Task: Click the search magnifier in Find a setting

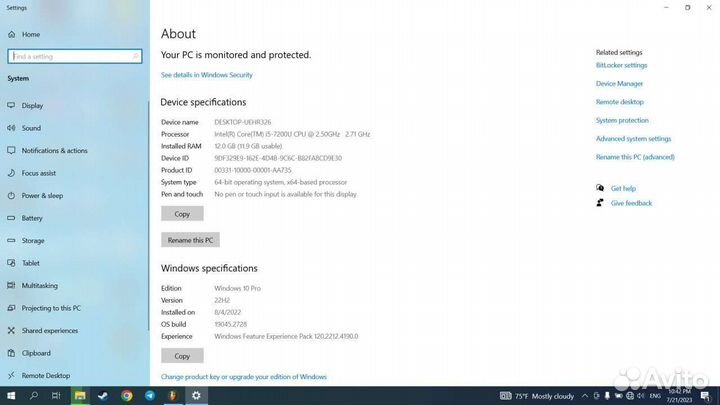Action: tap(135, 56)
